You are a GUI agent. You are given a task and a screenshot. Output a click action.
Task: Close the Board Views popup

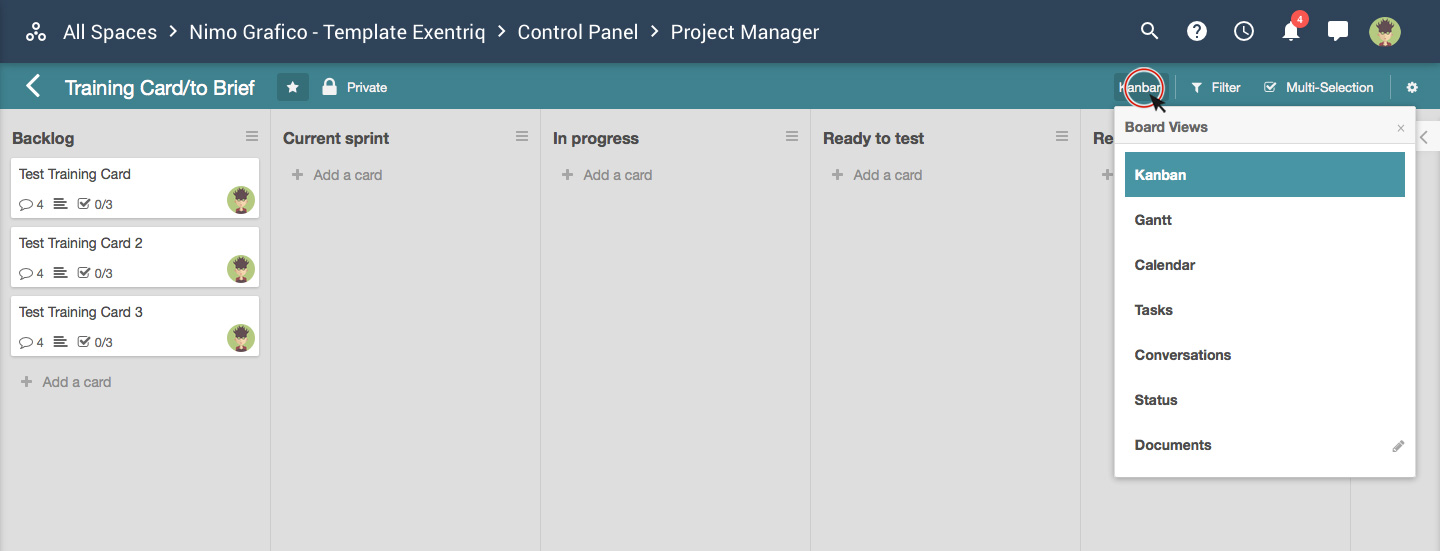[1400, 128]
